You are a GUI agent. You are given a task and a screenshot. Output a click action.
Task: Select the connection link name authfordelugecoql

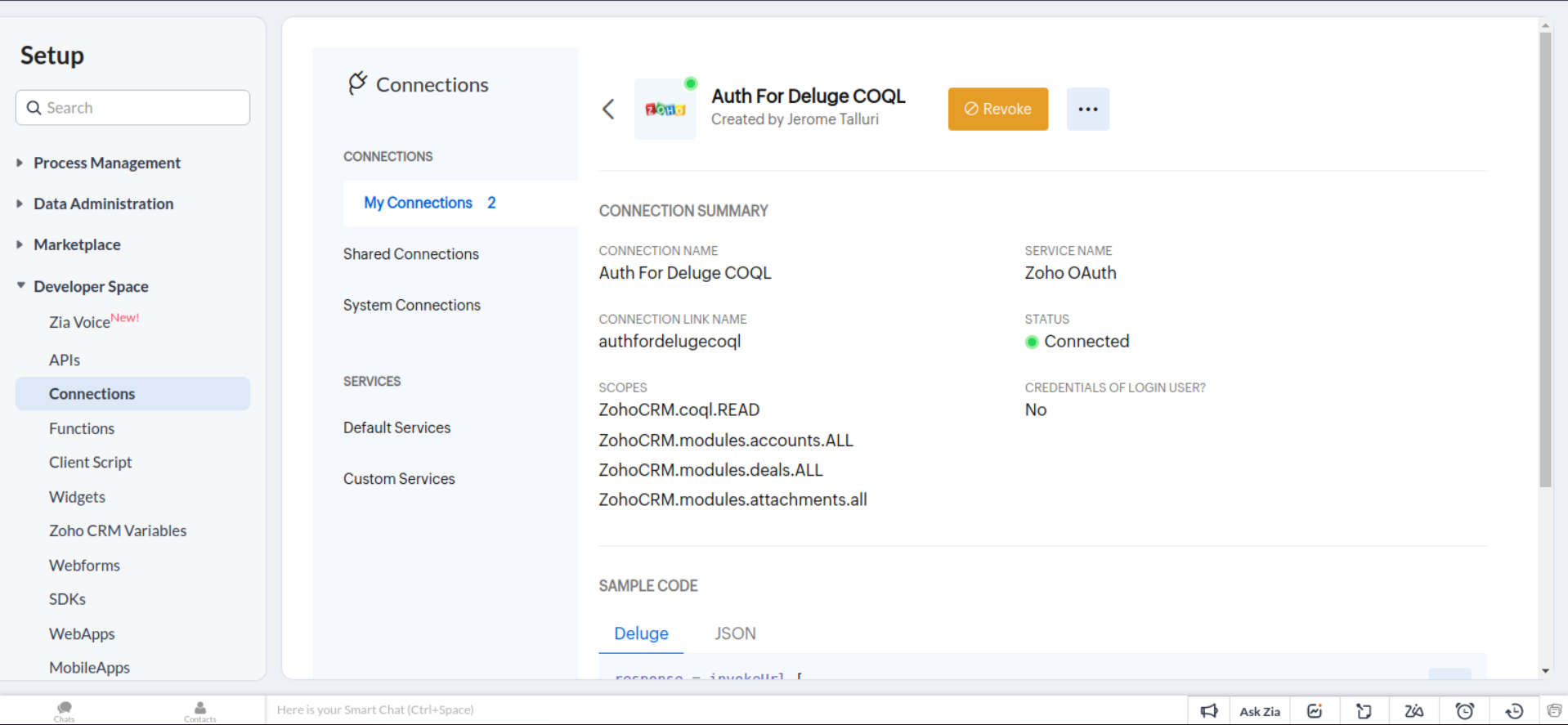tap(670, 342)
